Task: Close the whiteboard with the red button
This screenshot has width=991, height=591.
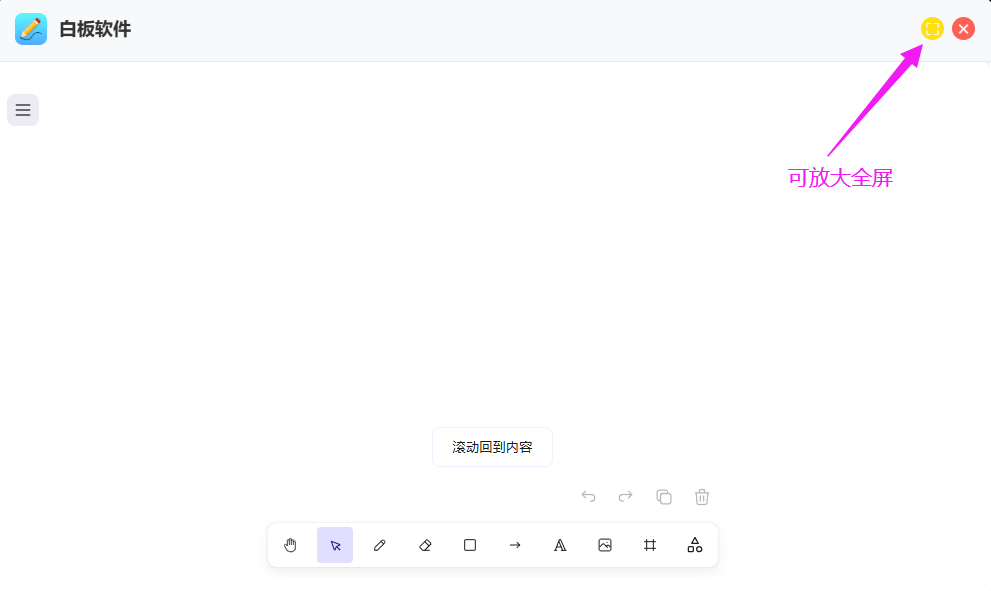Action: pyautogui.click(x=963, y=29)
